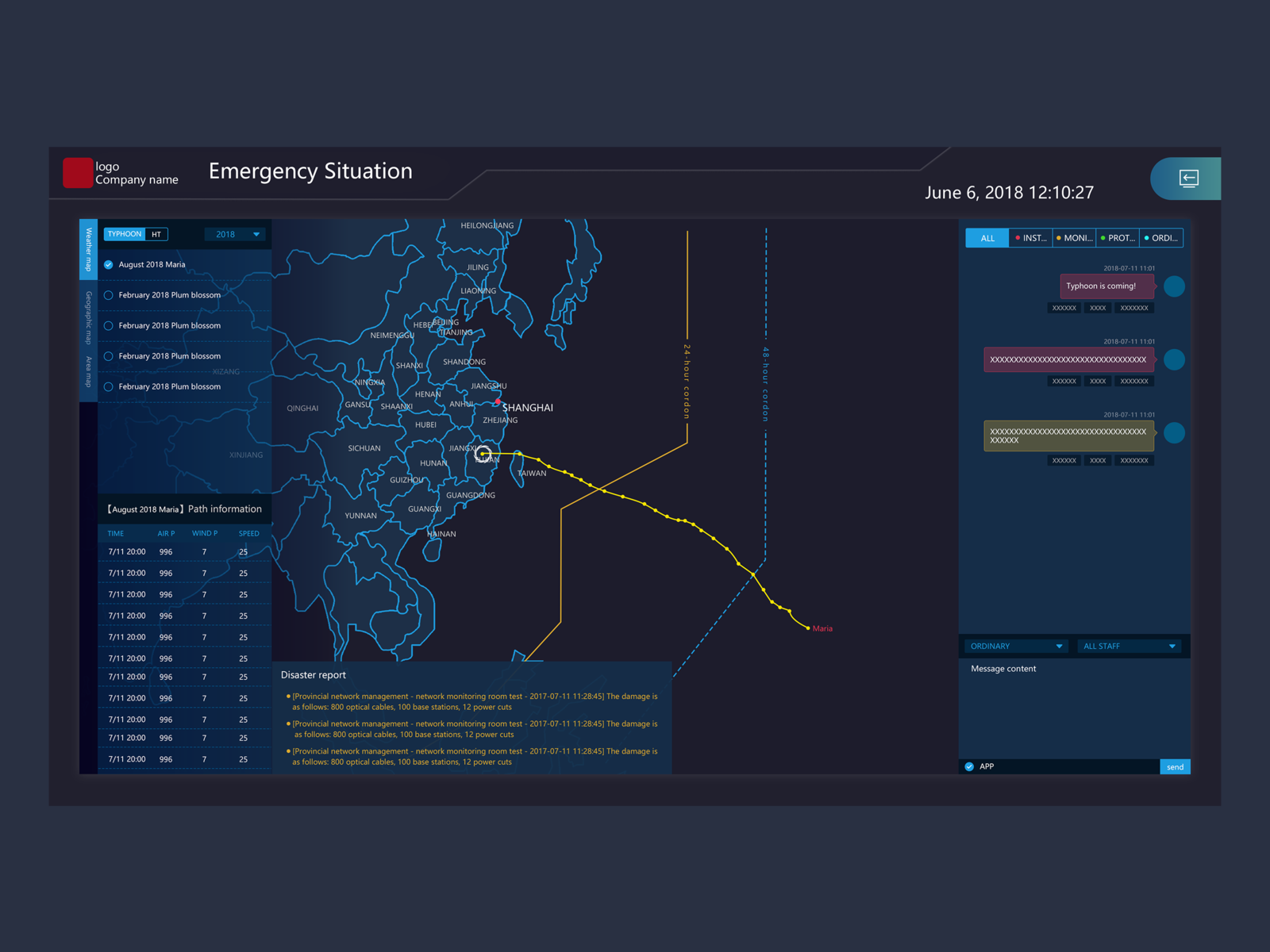
Task: Click the red Shanghai marker on the map
Action: click(498, 402)
